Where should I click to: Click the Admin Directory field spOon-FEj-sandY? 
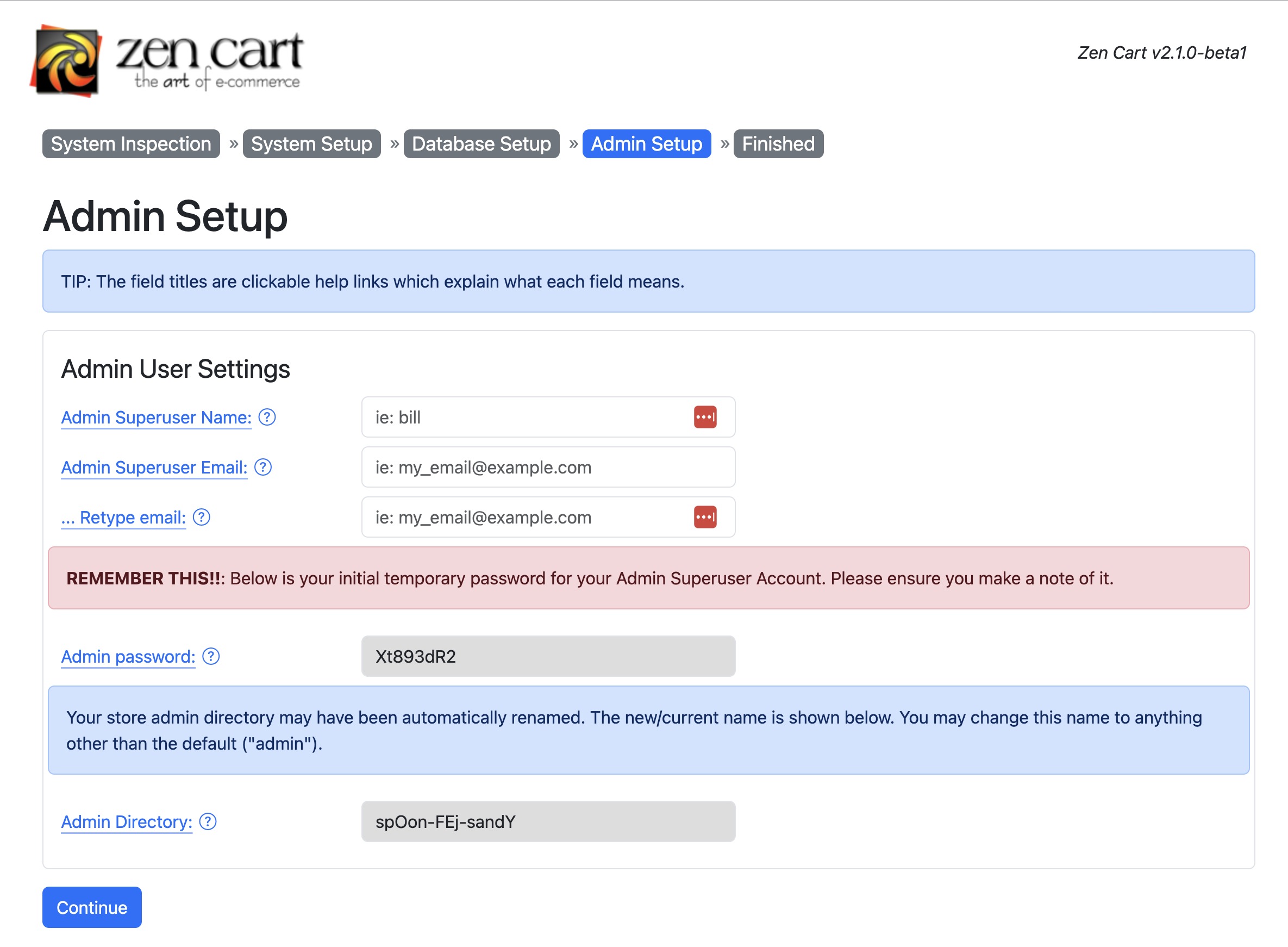coord(548,821)
